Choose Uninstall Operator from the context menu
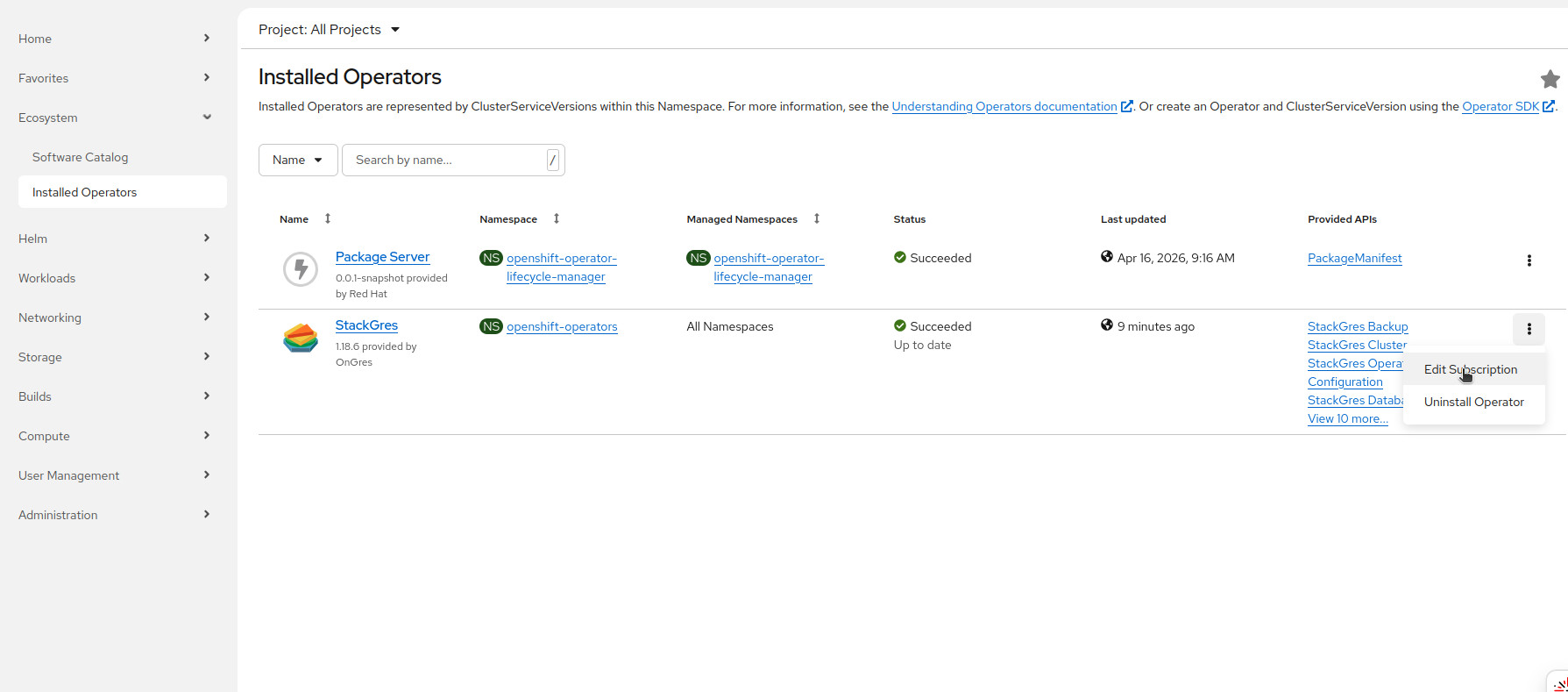This screenshot has height=692, width=1568. point(1474,402)
